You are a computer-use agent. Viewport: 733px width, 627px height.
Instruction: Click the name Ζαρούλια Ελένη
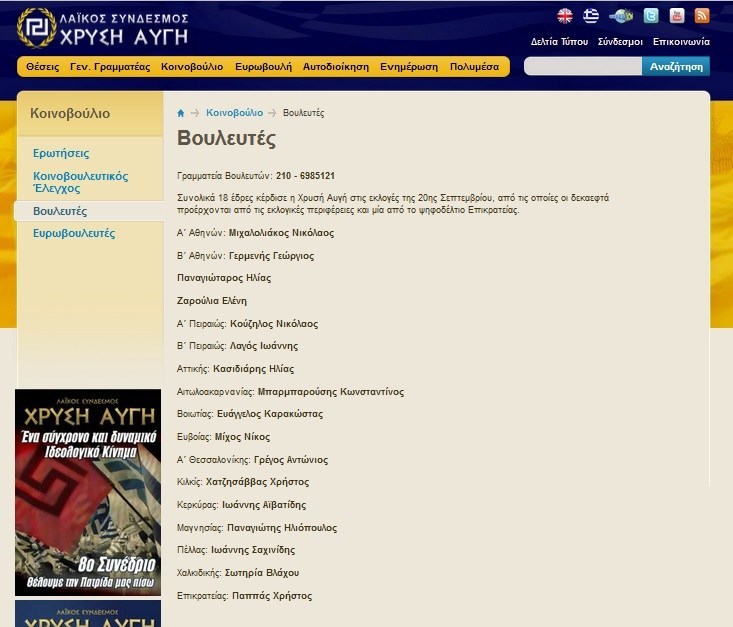pyautogui.click(x=212, y=301)
